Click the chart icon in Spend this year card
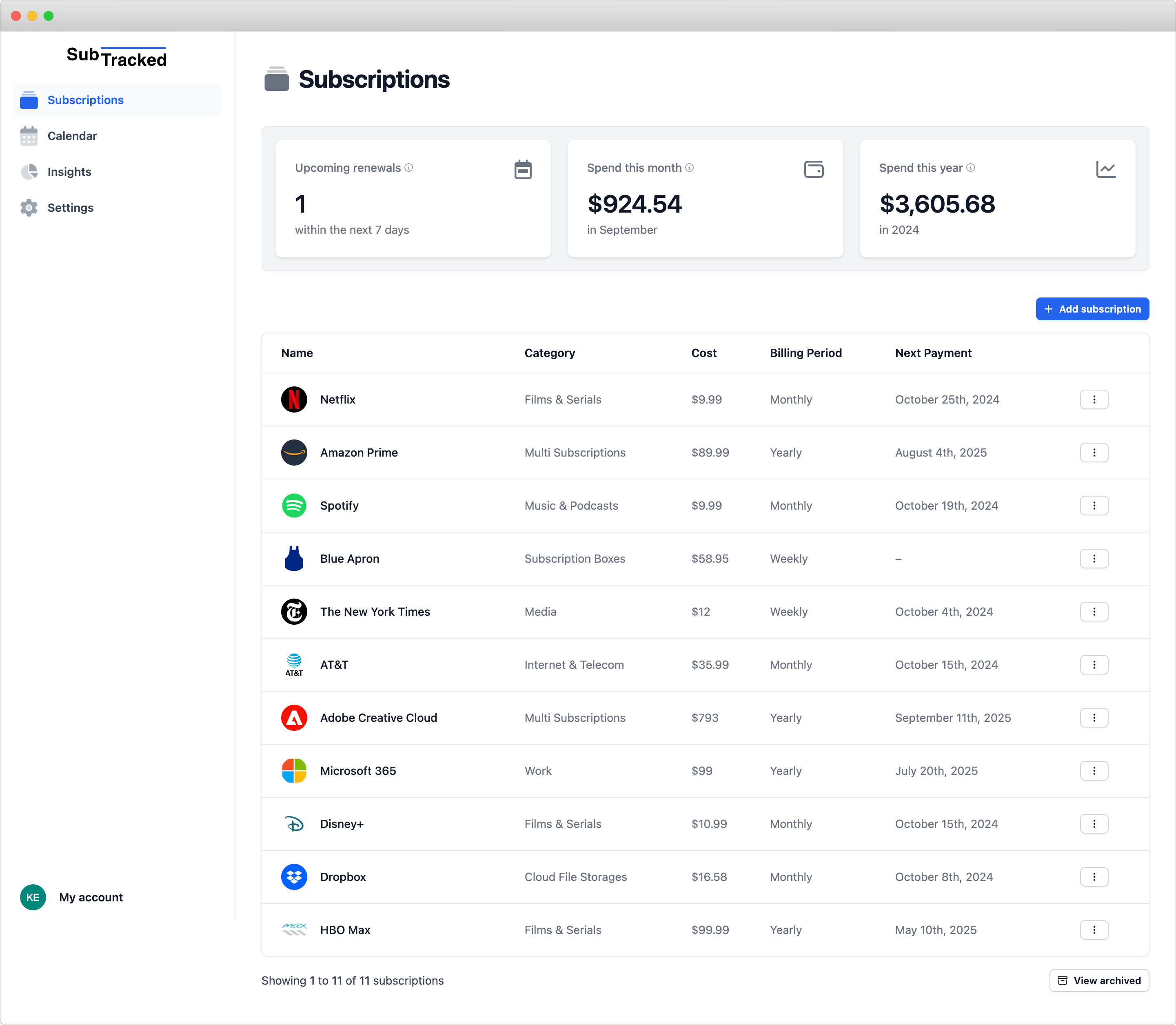 (x=1106, y=169)
